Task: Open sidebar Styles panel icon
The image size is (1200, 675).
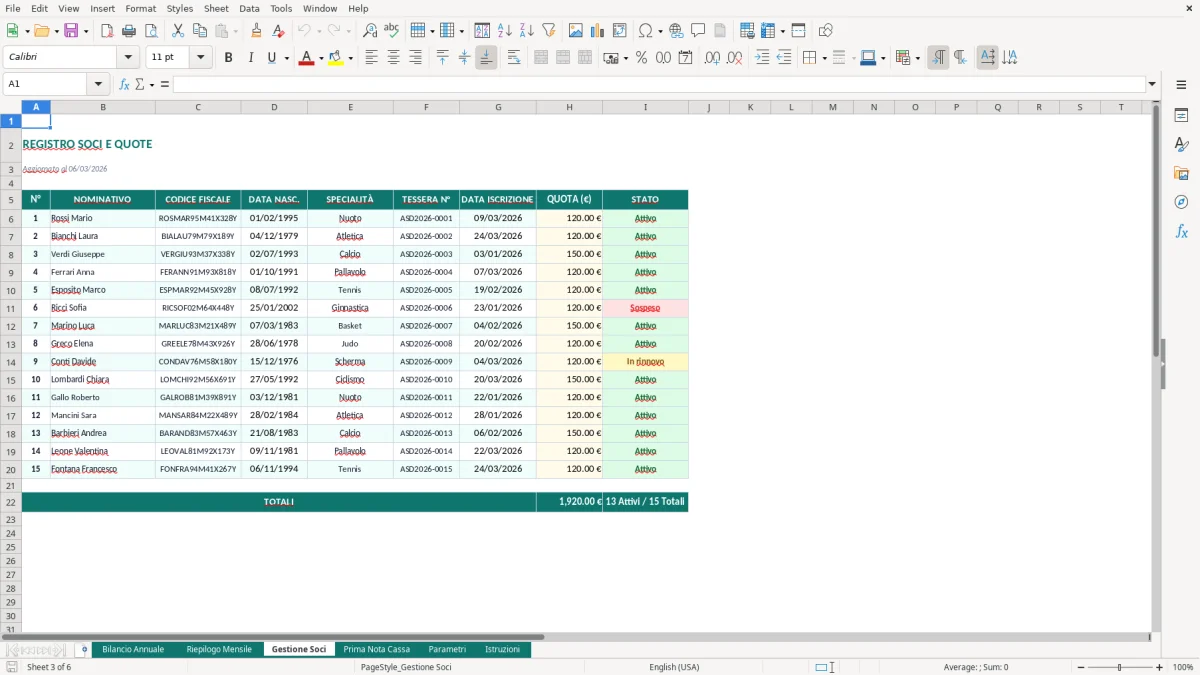Action: tap(1181, 144)
